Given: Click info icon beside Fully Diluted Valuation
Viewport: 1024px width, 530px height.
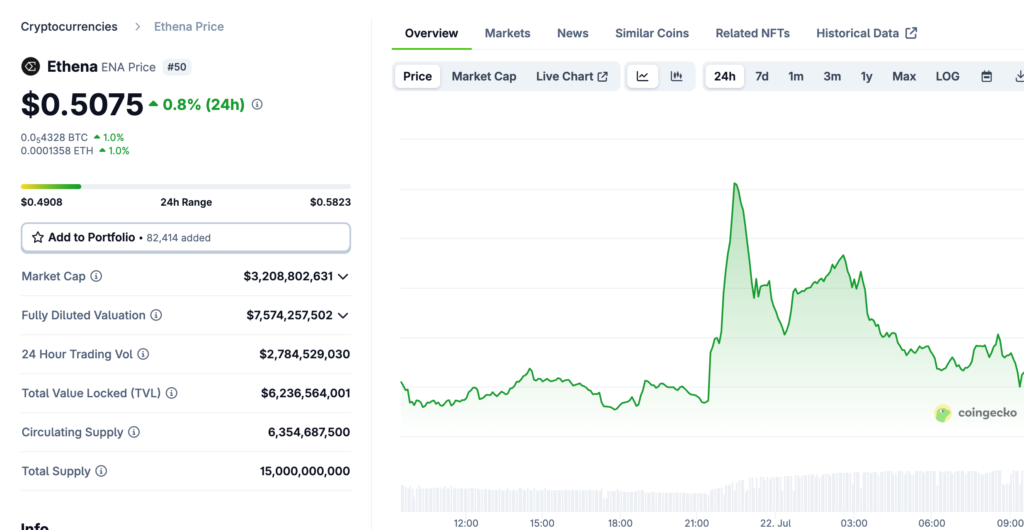Looking at the screenshot, I should tap(156, 315).
